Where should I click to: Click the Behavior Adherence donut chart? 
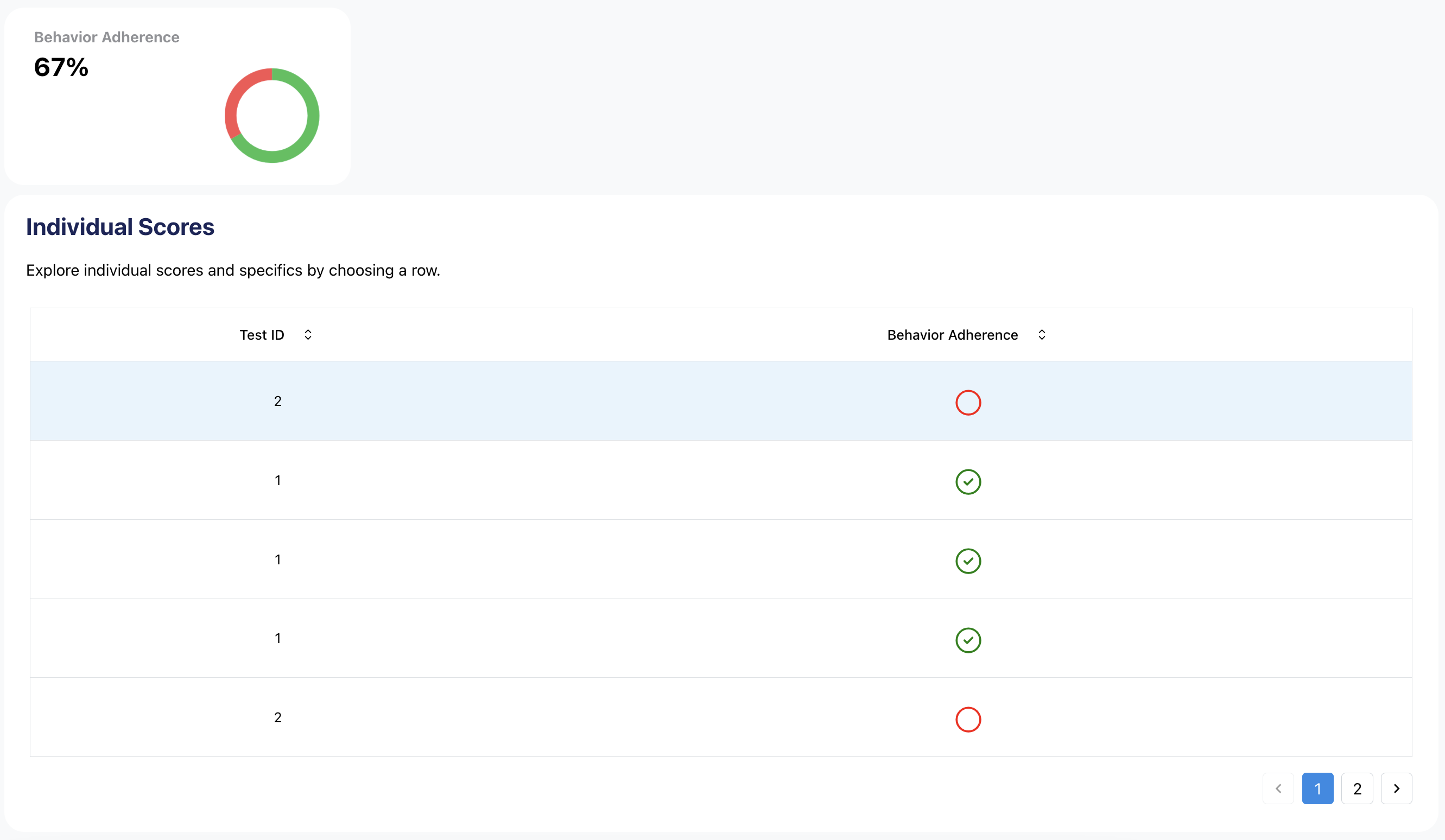coord(272,116)
